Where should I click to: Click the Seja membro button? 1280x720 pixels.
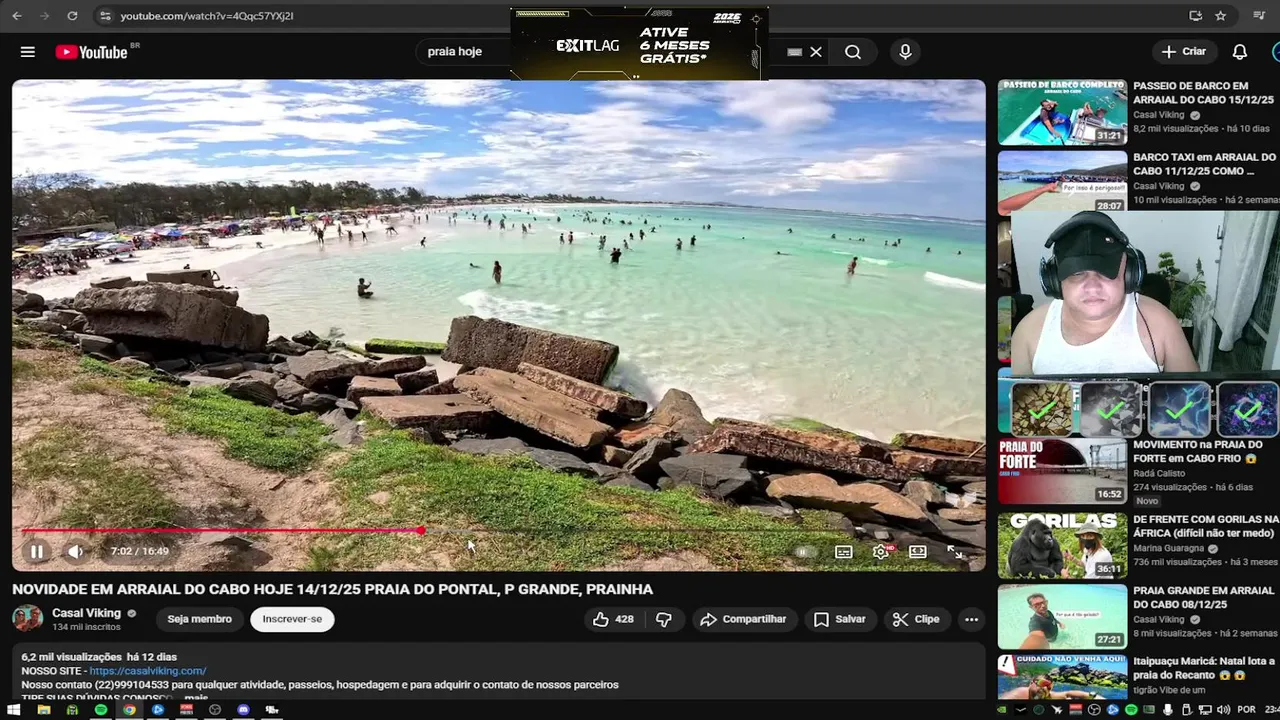tap(199, 619)
